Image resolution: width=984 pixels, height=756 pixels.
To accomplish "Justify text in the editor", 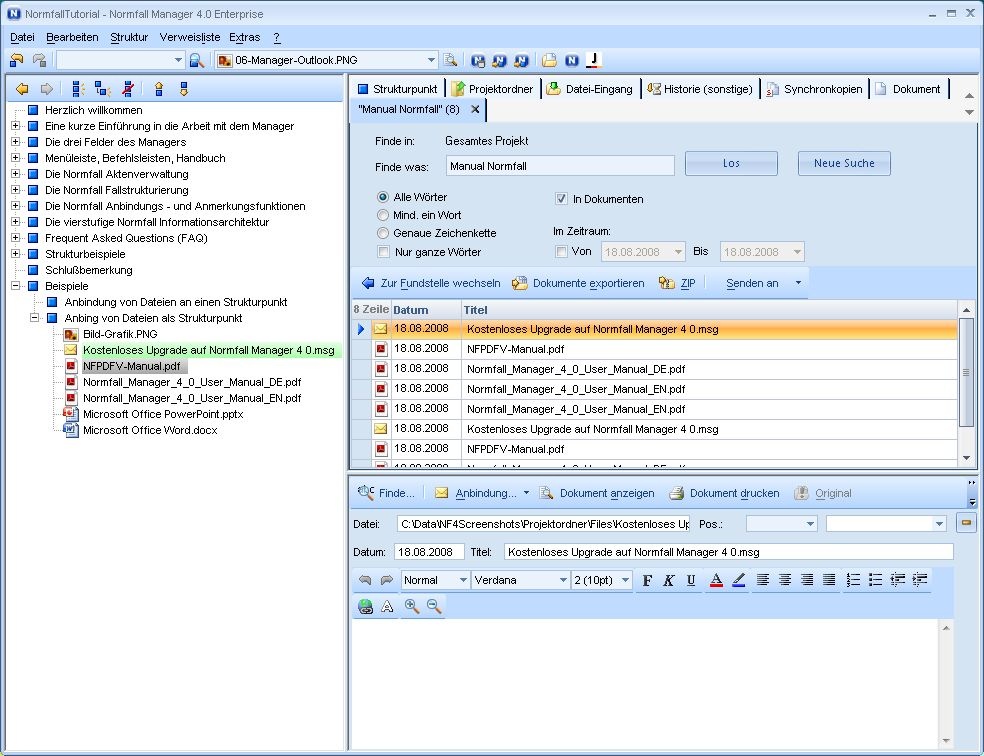I will (829, 580).
